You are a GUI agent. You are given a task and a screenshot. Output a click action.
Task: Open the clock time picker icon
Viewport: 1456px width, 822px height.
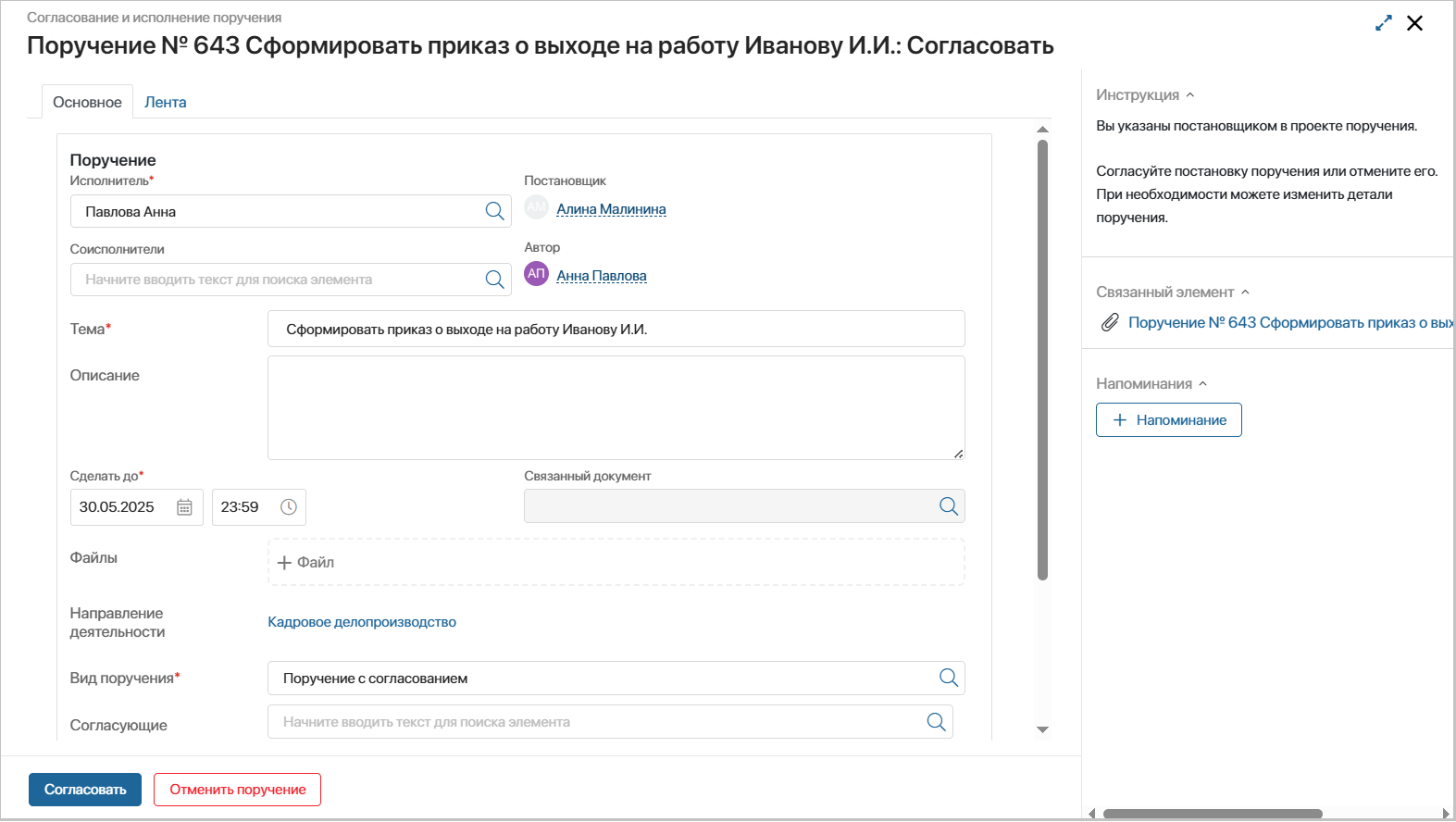click(x=289, y=507)
